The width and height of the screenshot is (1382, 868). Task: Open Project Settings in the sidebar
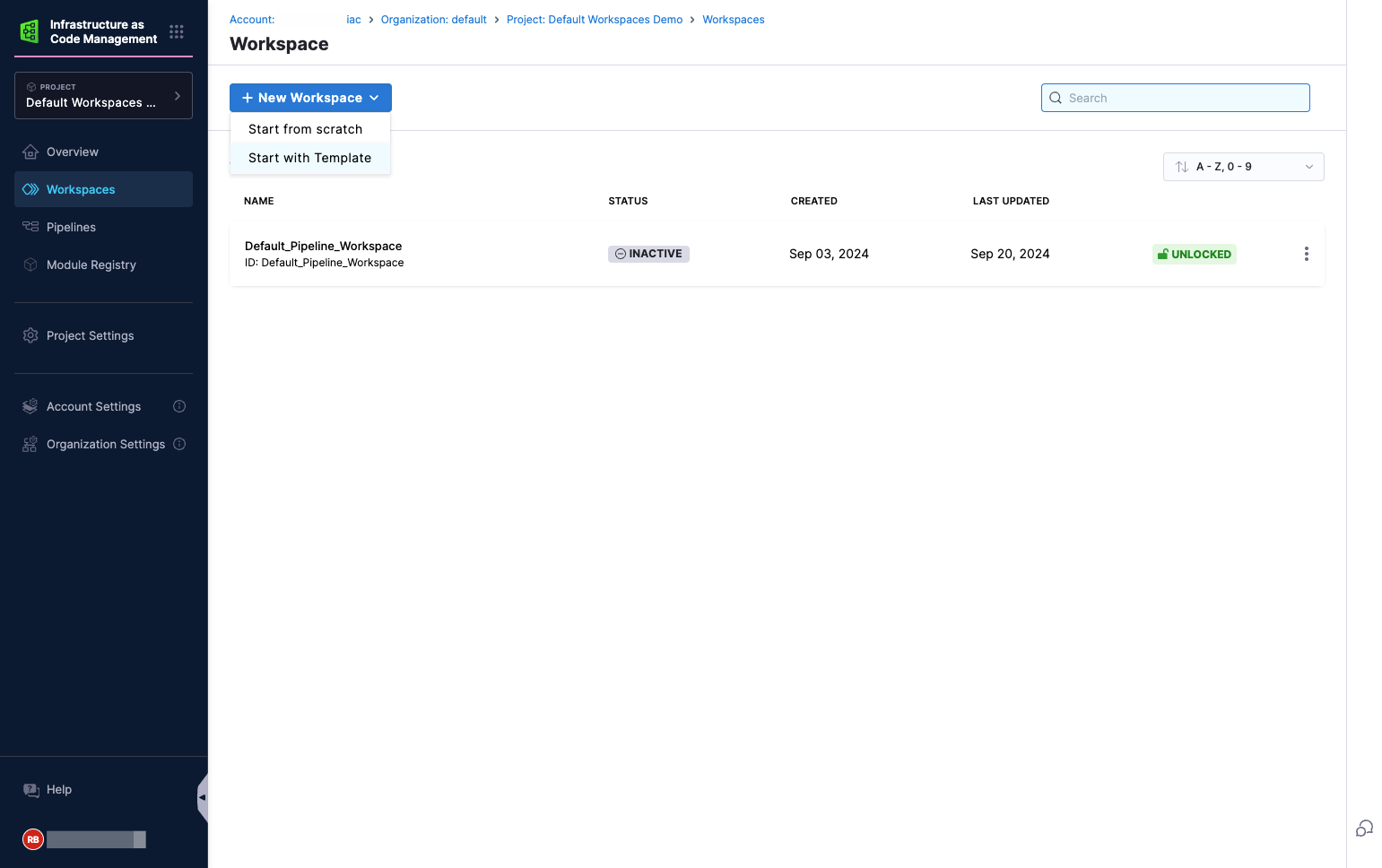point(103,335)
